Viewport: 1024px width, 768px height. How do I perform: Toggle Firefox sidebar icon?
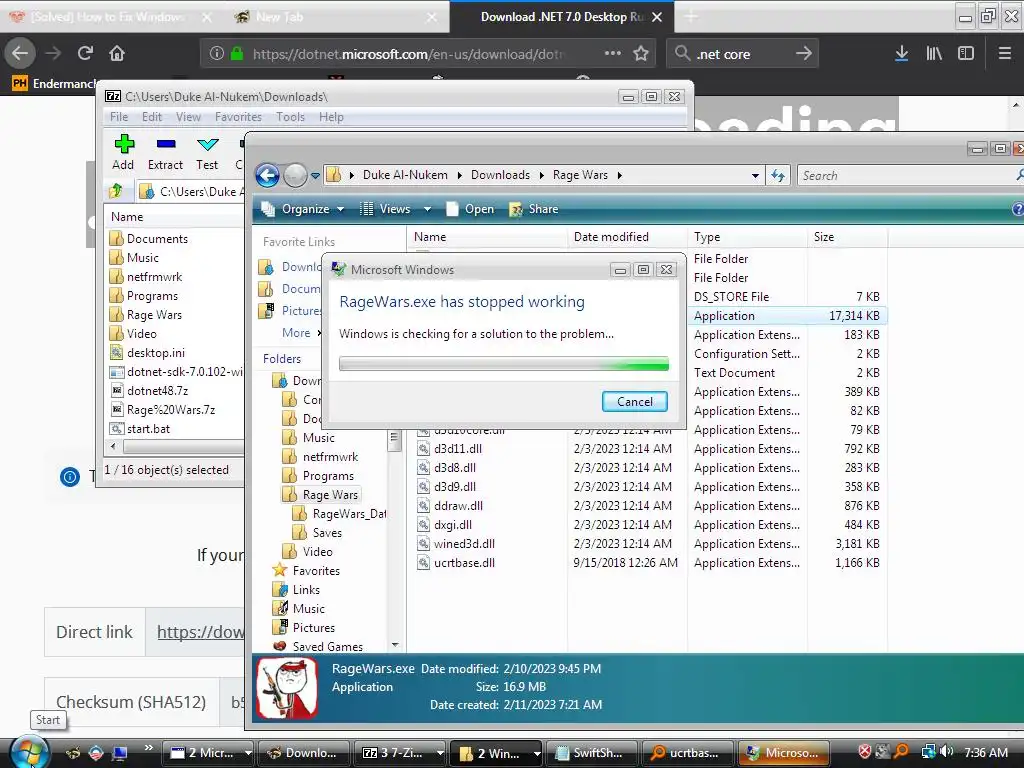click(x=966, y=54)
